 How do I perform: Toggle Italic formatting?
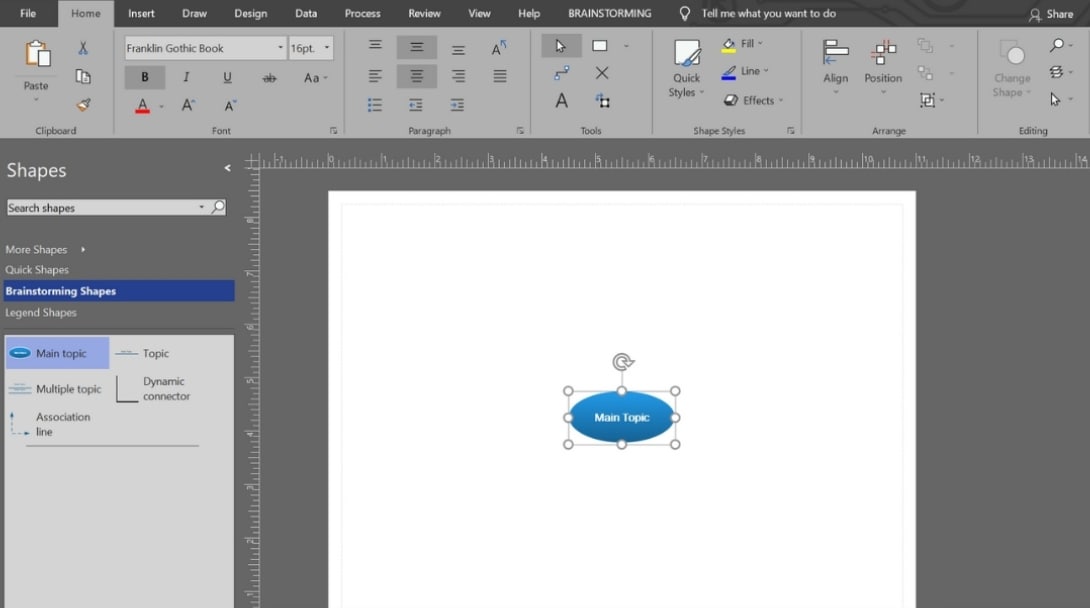pos(186,77)
